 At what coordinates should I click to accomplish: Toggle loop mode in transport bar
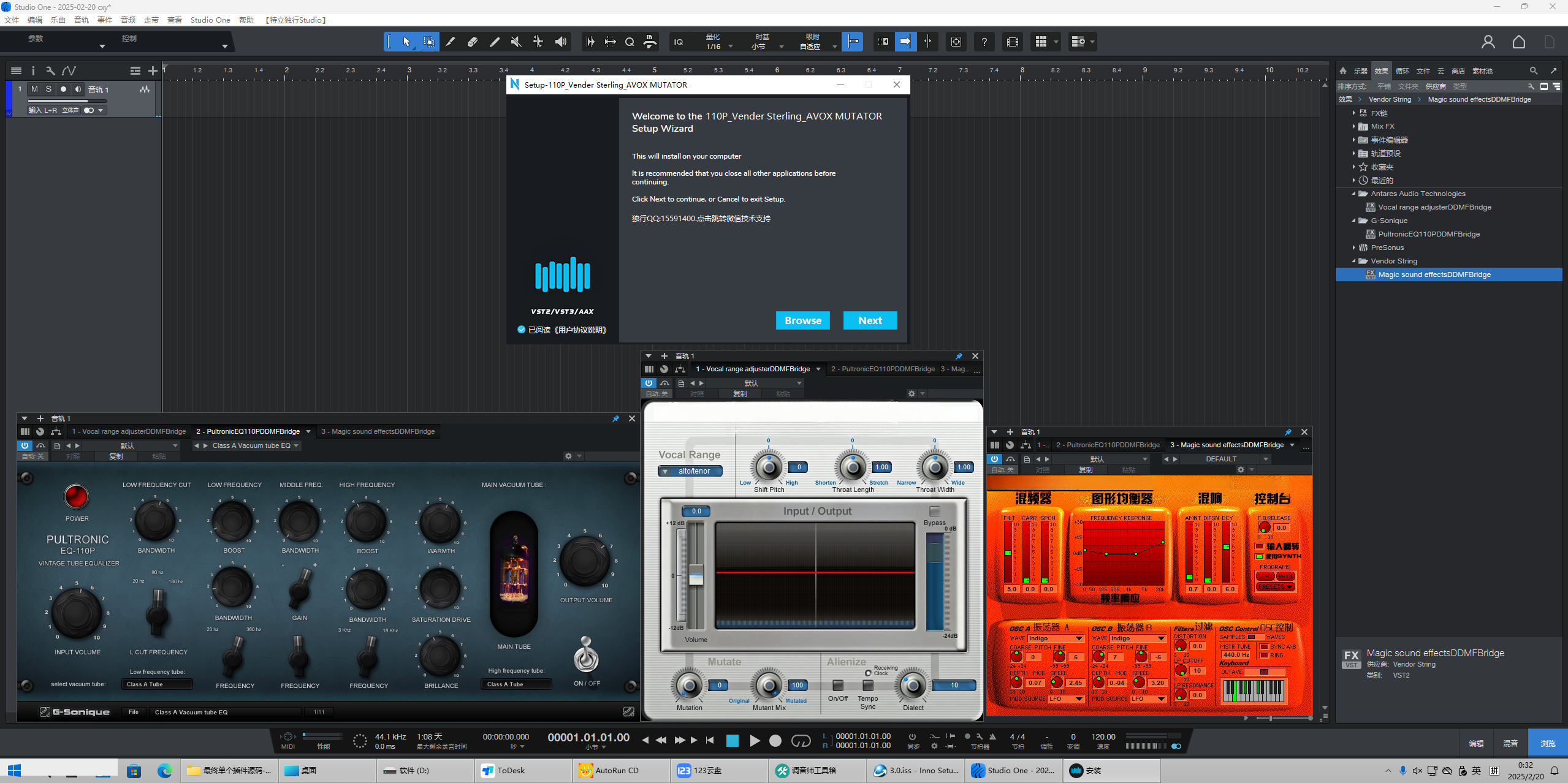[801, 741]
